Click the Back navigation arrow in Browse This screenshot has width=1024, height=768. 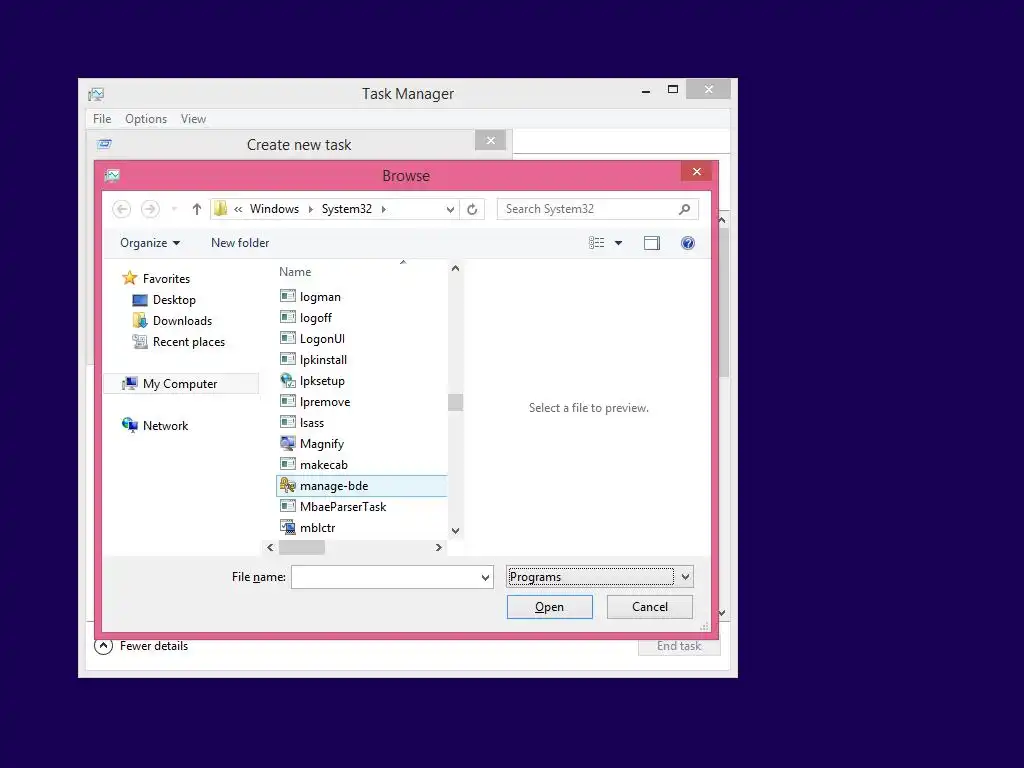point(121,209)
